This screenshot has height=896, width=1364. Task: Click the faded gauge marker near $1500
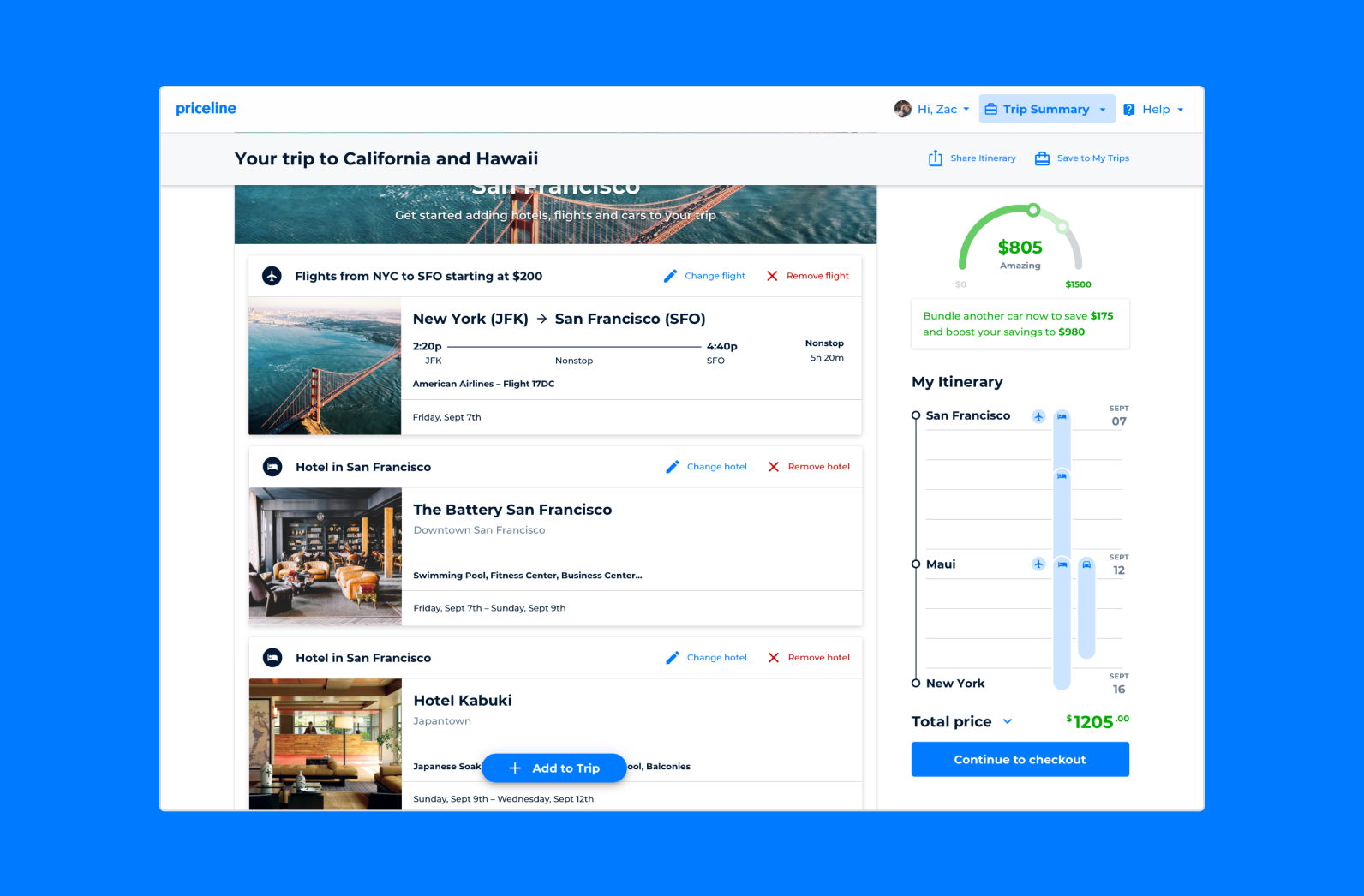[1062, 227]
